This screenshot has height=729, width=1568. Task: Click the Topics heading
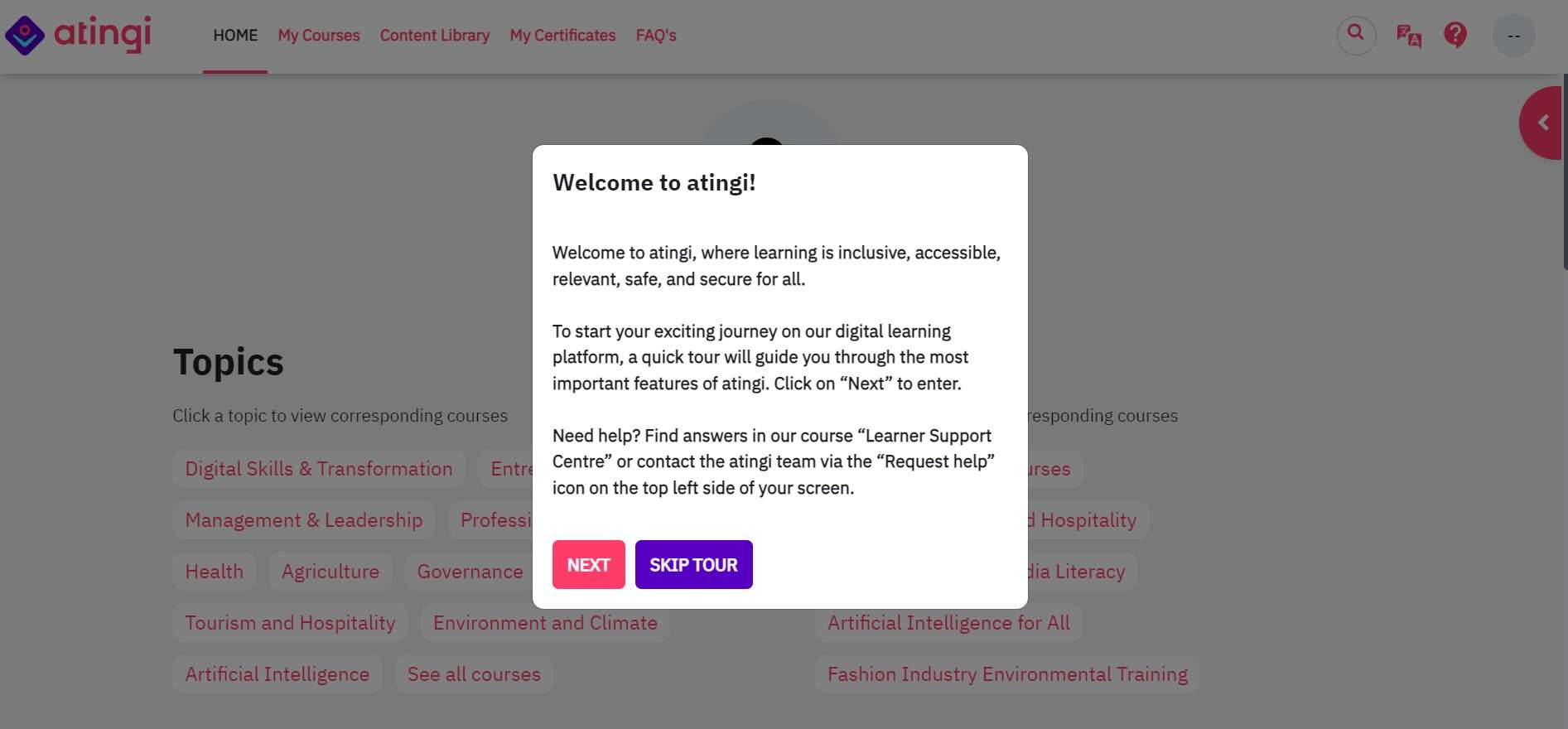(228, 362)
